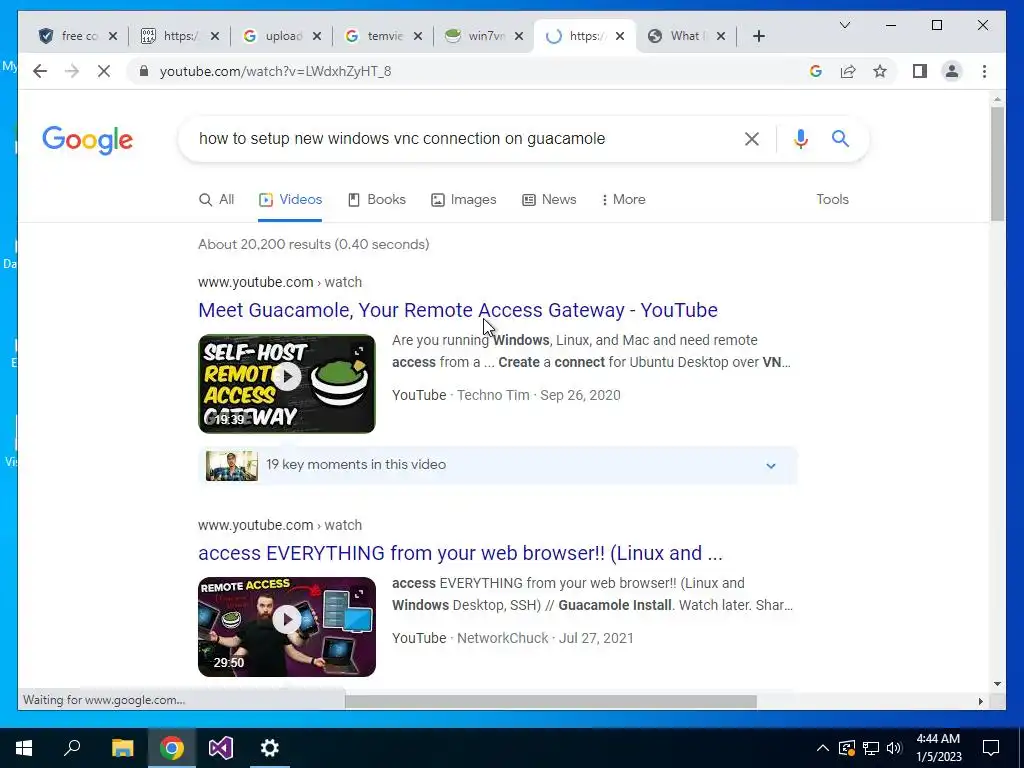Image resolution: width=1024 pixels, height=768 pixels.
Task: Play the NetworkChuck Remote Access video thumbnail
Action: (287, 626)
